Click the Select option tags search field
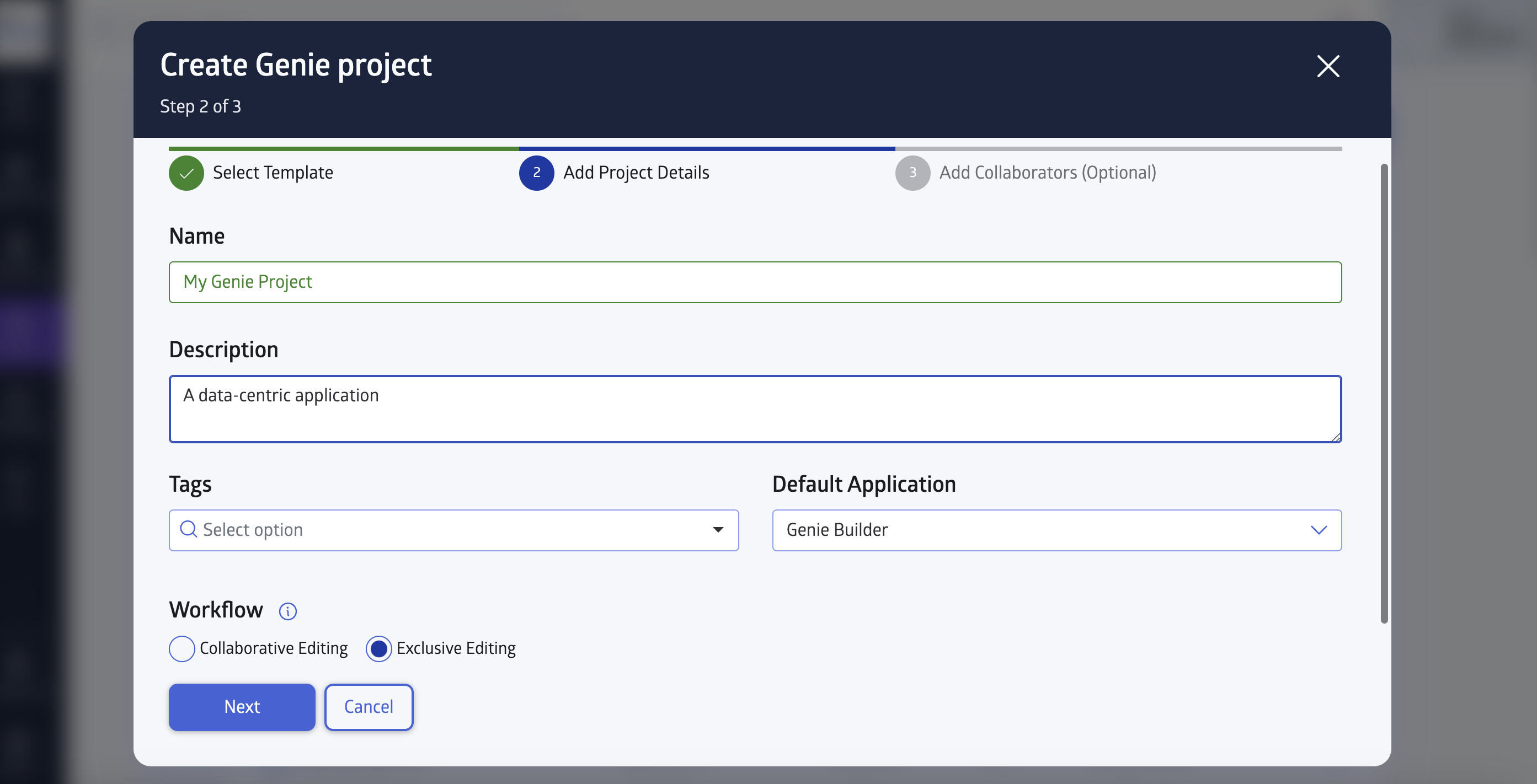 click(x=453, y=530)
